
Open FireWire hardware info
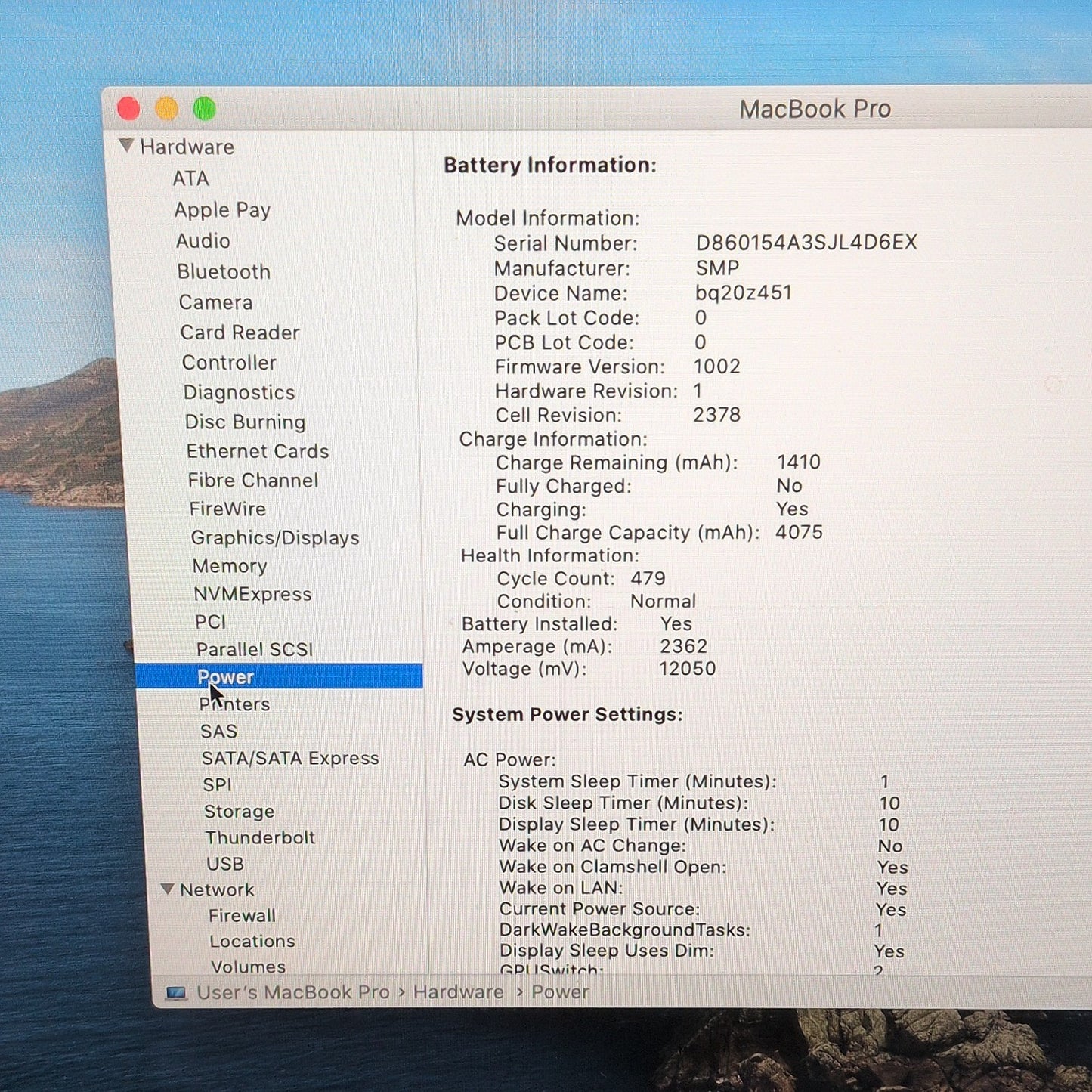pos(227,509)
